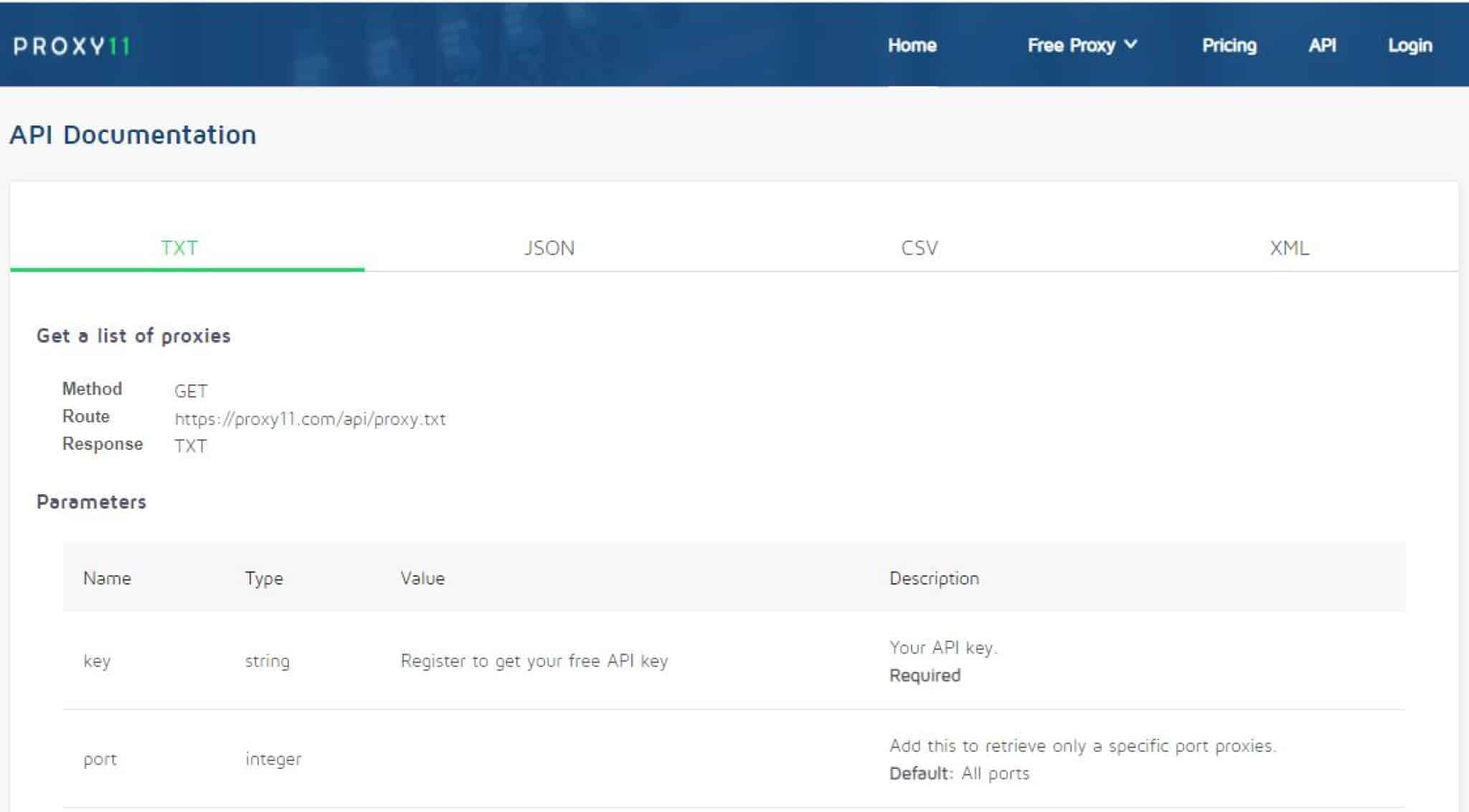The height and width of the screenshot is (812, 1469).
Task: Click the 'key' parameter name
Action: point(97,661)
